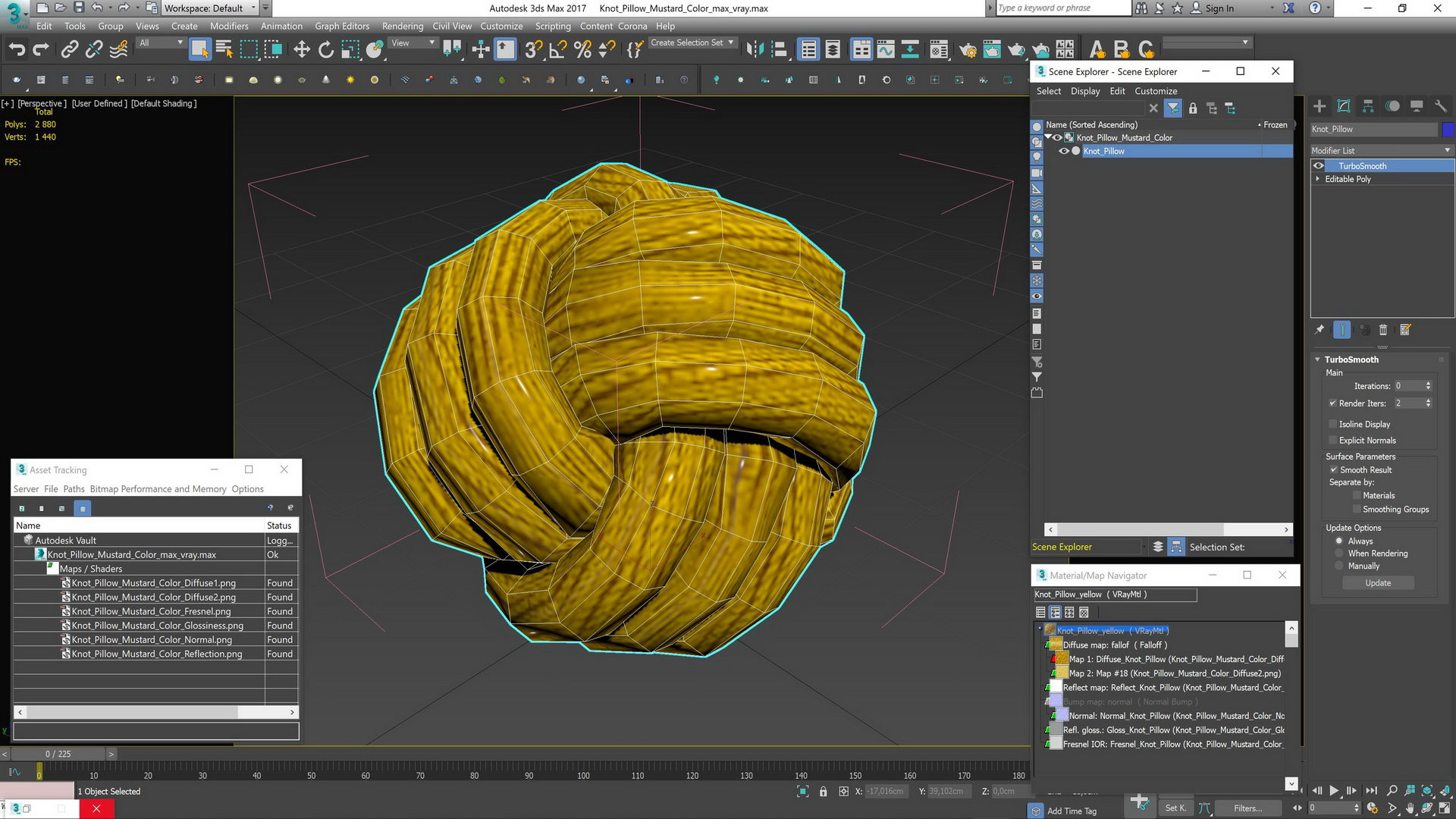Click Configure Modifier Sets icon

(1405, 330)
